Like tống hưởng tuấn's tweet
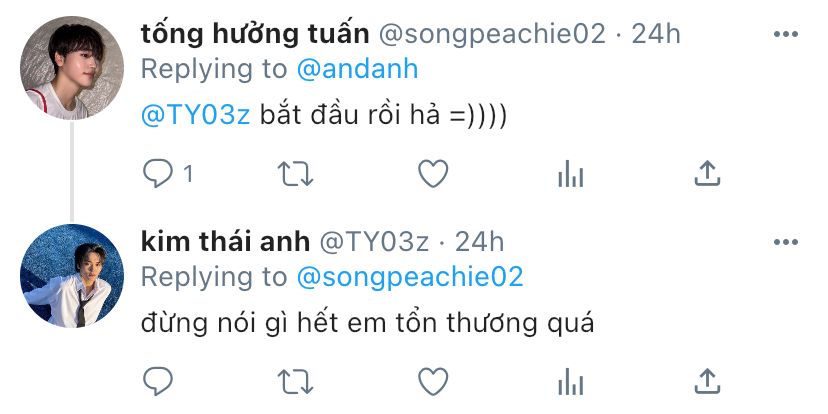 click(432, 175)
